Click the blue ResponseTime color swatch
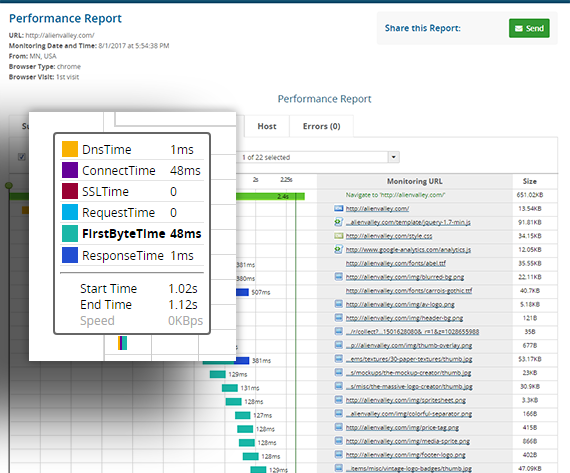The height and width of the screenshot is (473, 570). click(70, 255)
